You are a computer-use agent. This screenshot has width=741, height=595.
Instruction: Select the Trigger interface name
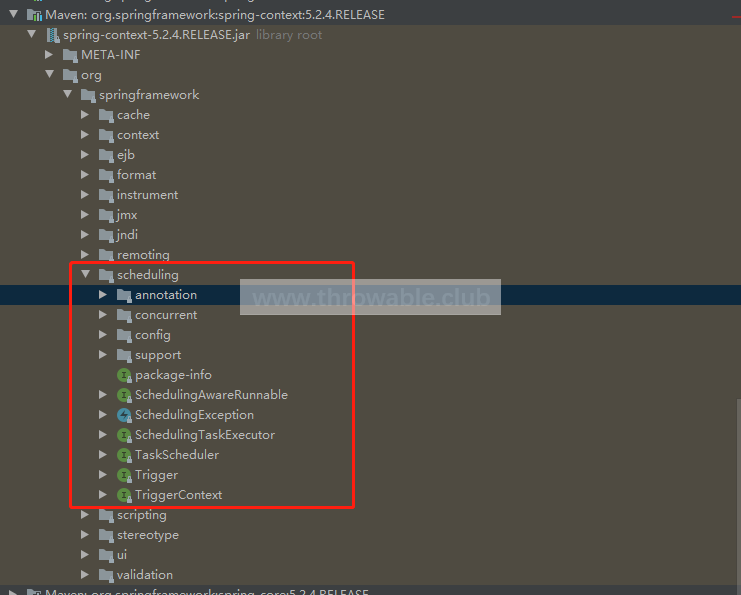[x=156, y=475]
